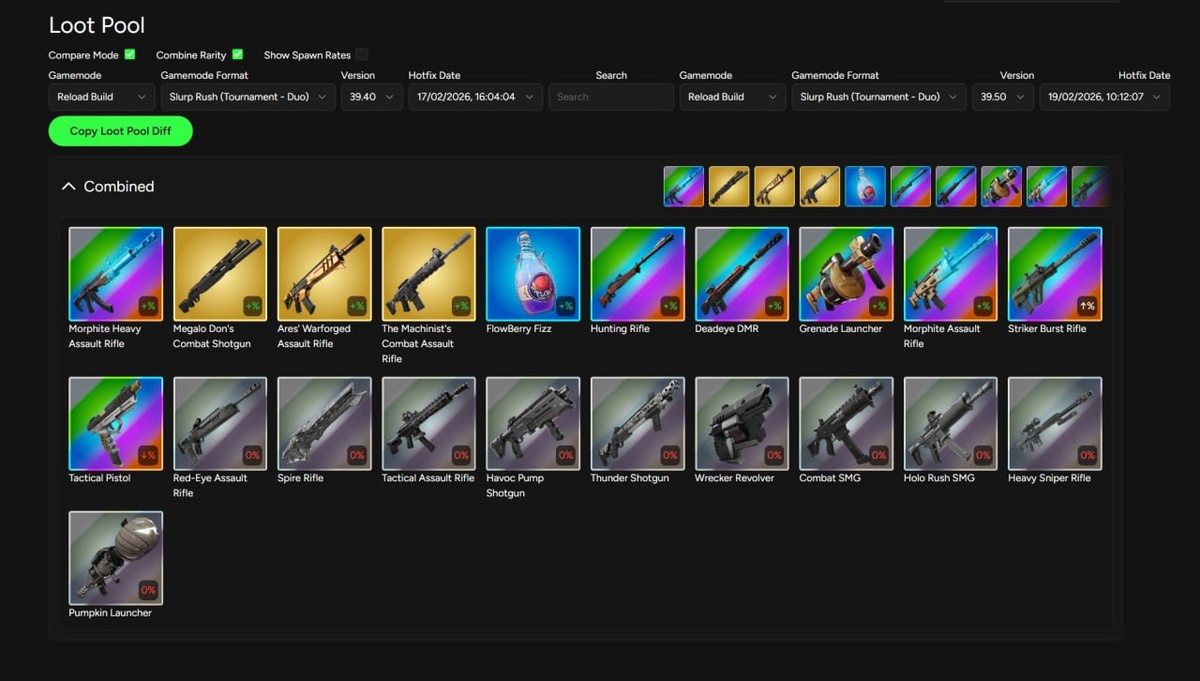
Task: Disable the Compare Mode checkbox
Action: click(x=130, y=54)
